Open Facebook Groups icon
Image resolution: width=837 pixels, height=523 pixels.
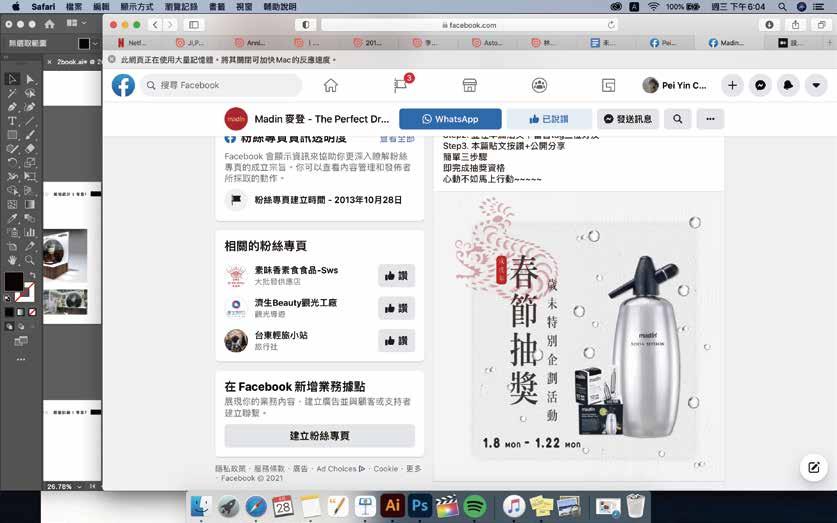[539, 85]
